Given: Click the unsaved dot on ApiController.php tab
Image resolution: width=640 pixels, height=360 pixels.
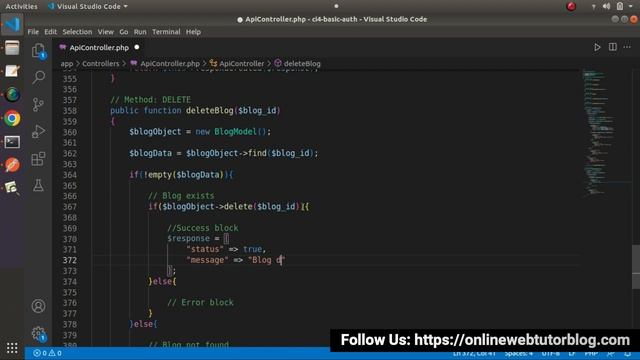Looking at the screenshot, I should click(x=137, y=47).
